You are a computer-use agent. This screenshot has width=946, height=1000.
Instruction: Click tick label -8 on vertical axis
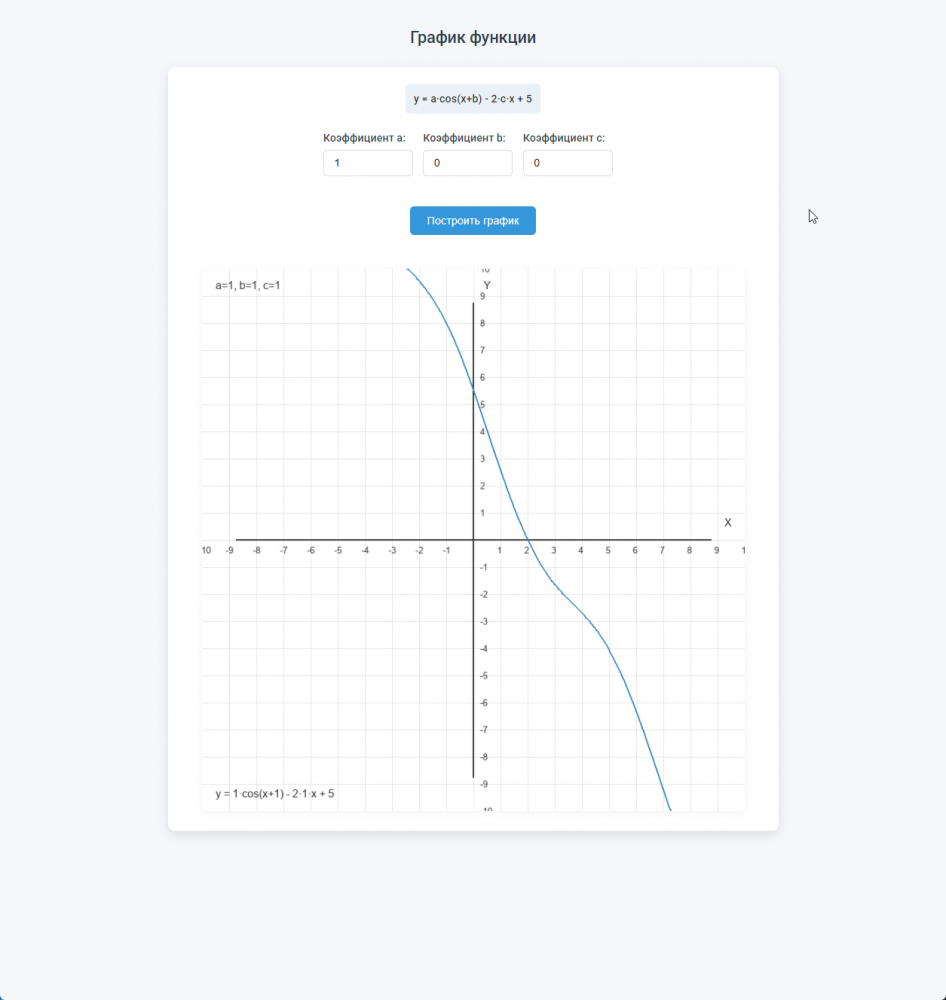point(484,757)
